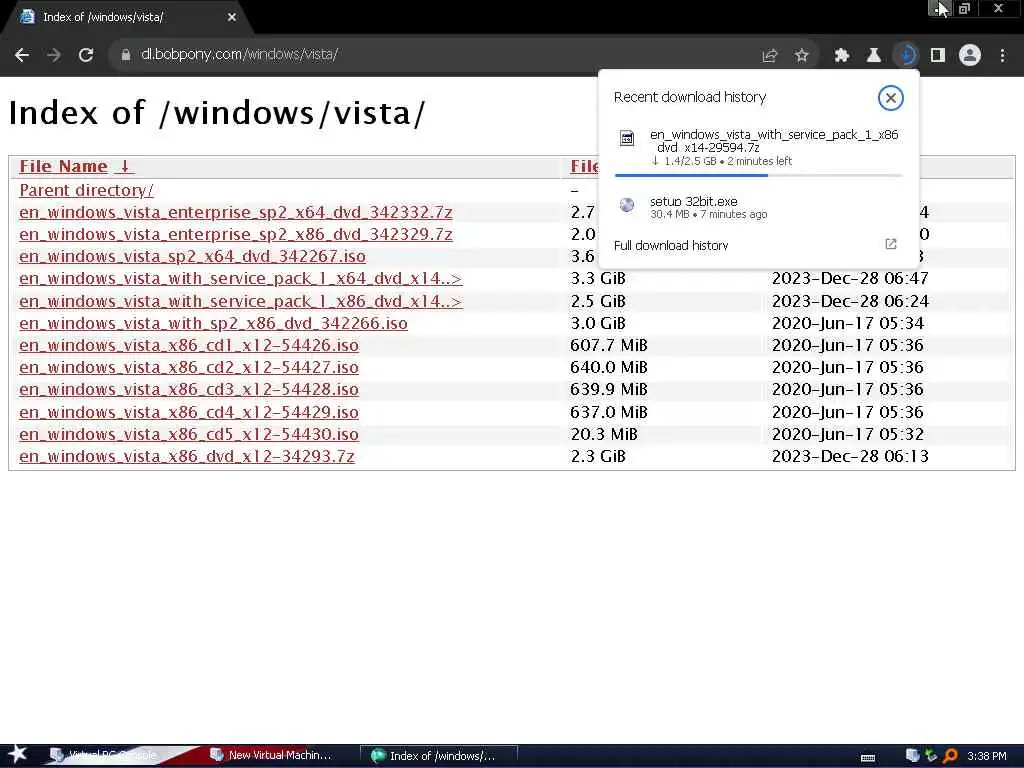Click the 607.7 MiB size cell
The width and height of the screenshot is (1024, 768).
click(609, 345)
